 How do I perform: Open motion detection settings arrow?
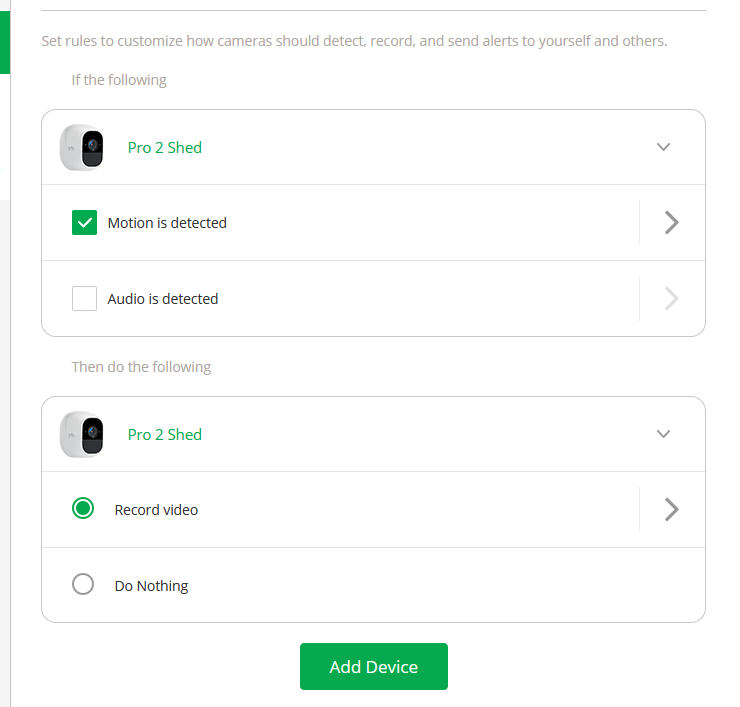pyautogui.click(x=672, y=223)
